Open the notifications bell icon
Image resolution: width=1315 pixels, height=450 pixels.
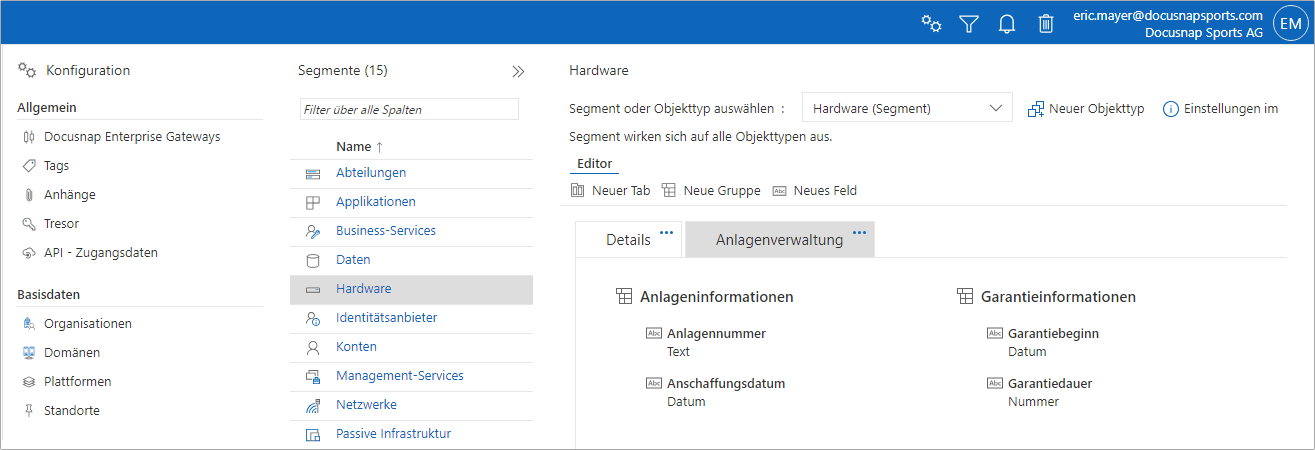(1007, 23)
